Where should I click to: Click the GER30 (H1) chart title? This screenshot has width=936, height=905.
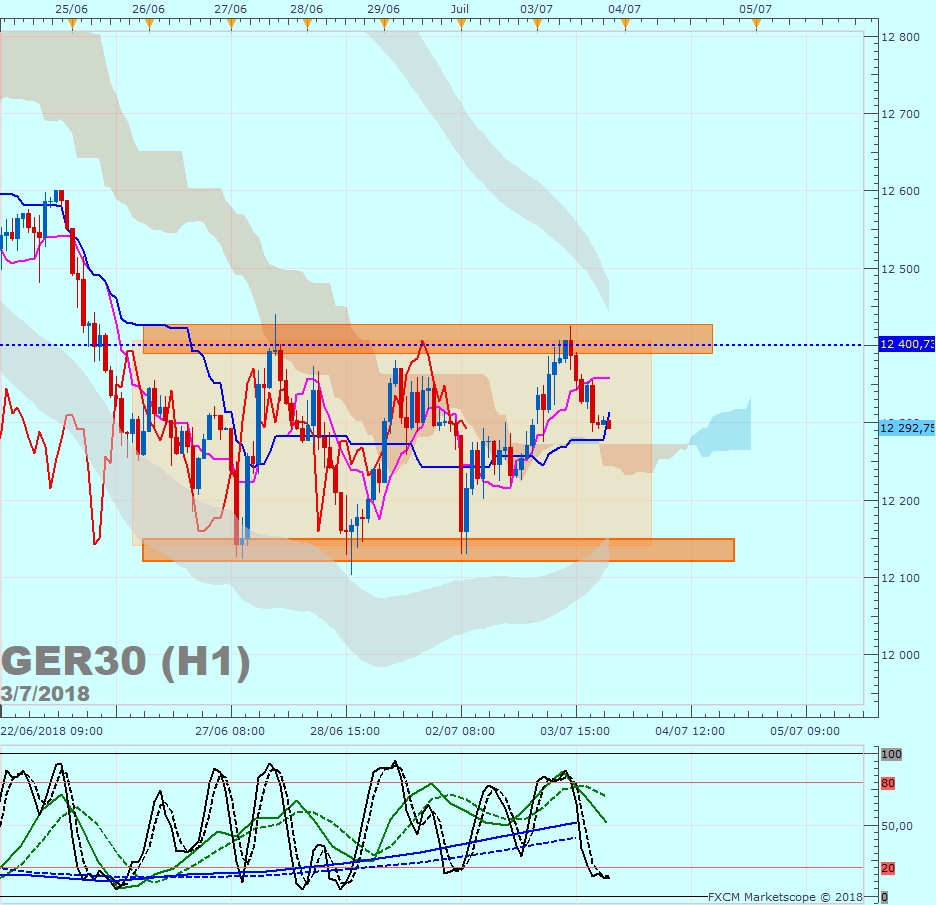[125, 661]
